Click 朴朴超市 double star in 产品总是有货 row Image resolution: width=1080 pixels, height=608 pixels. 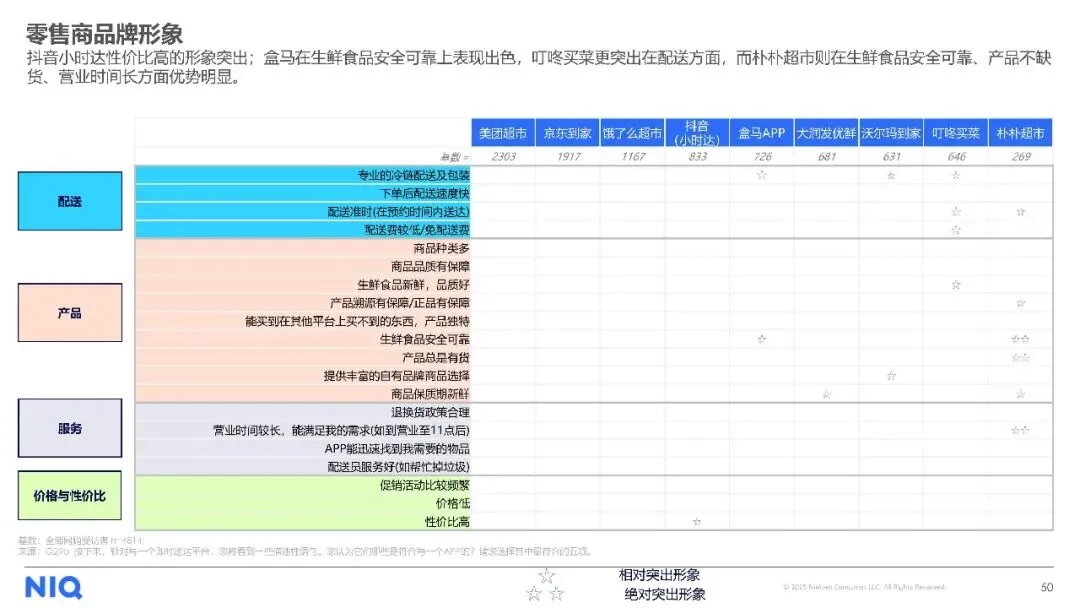coord(1020,357)
